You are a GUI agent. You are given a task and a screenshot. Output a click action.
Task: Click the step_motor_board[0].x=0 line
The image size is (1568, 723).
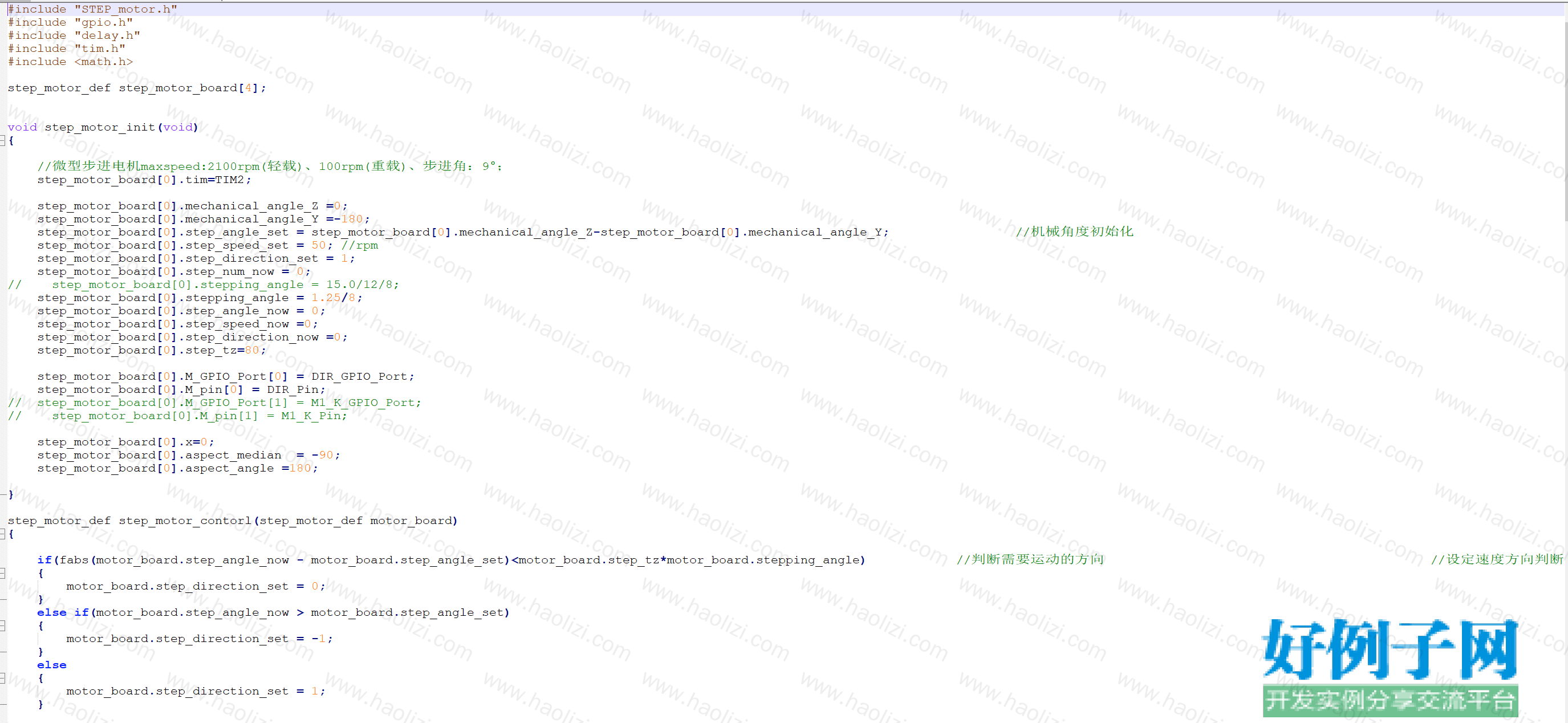(126, 442)
